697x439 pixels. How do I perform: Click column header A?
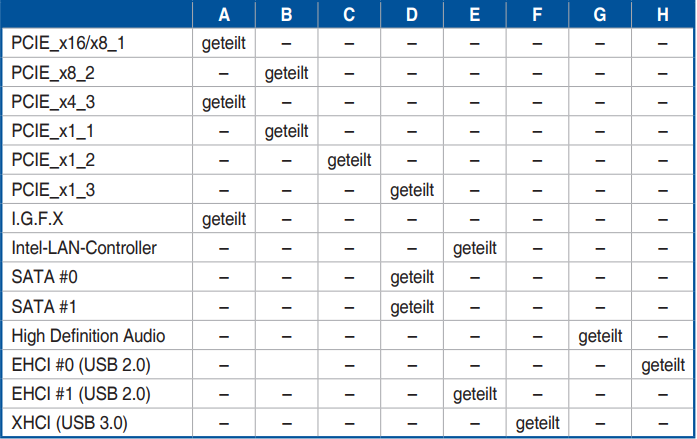point(224,15)
